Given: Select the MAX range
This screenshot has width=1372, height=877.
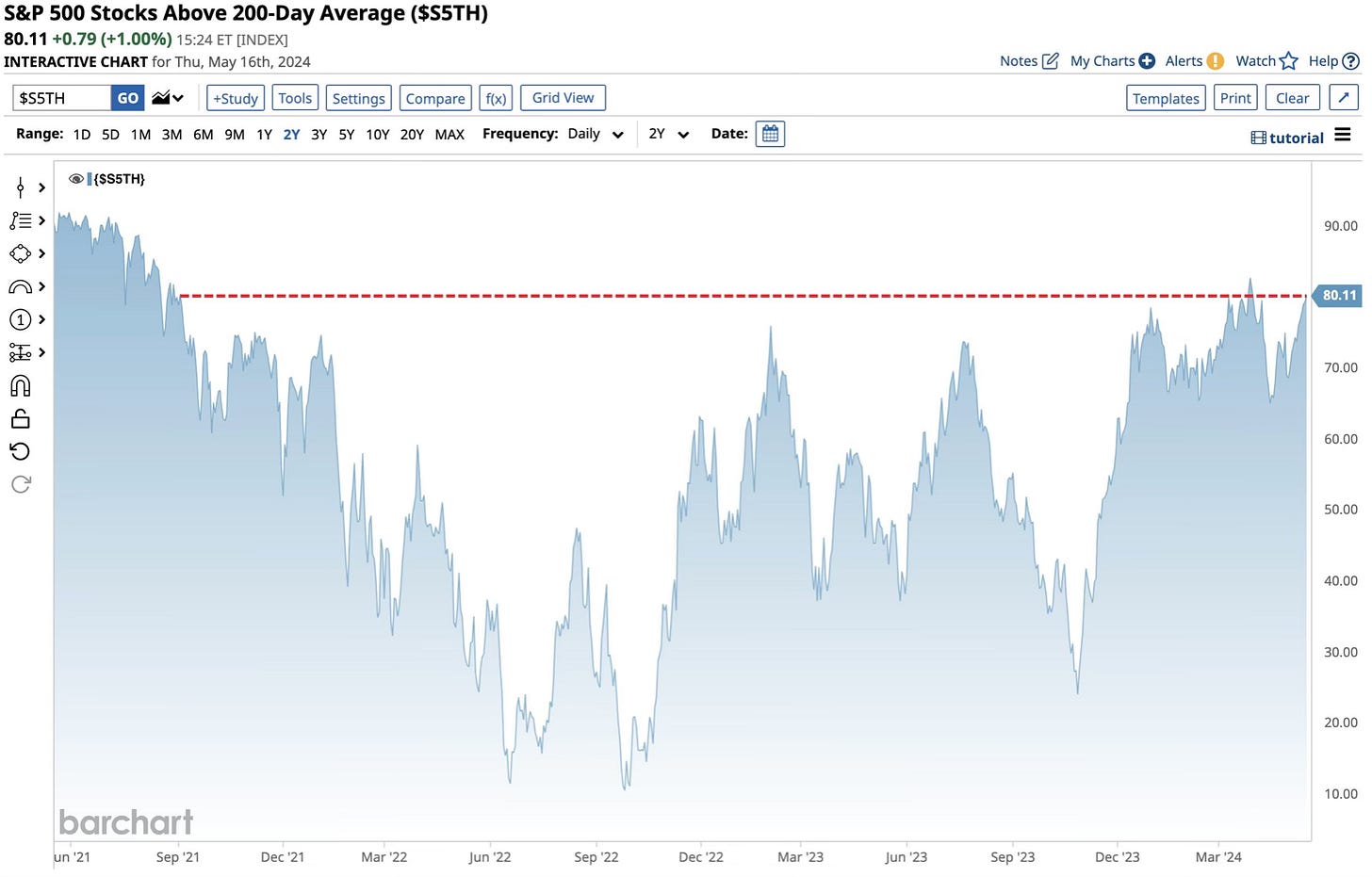Looking at the screenshot, I should pos(449,135).
